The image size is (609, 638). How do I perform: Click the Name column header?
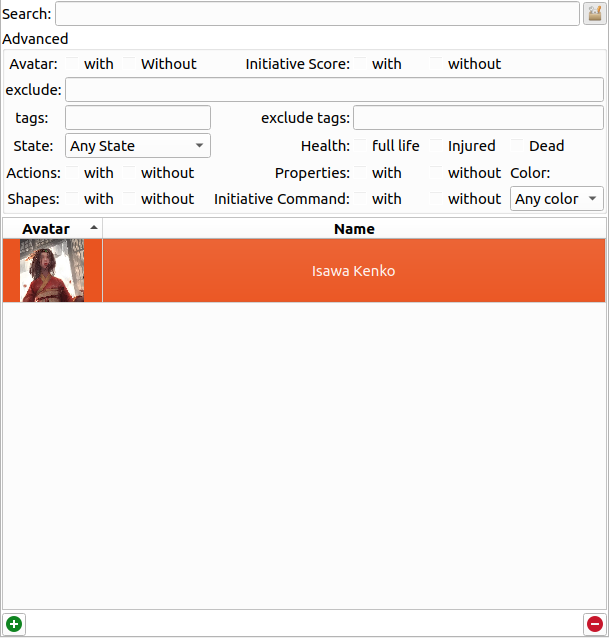point(354,229)
